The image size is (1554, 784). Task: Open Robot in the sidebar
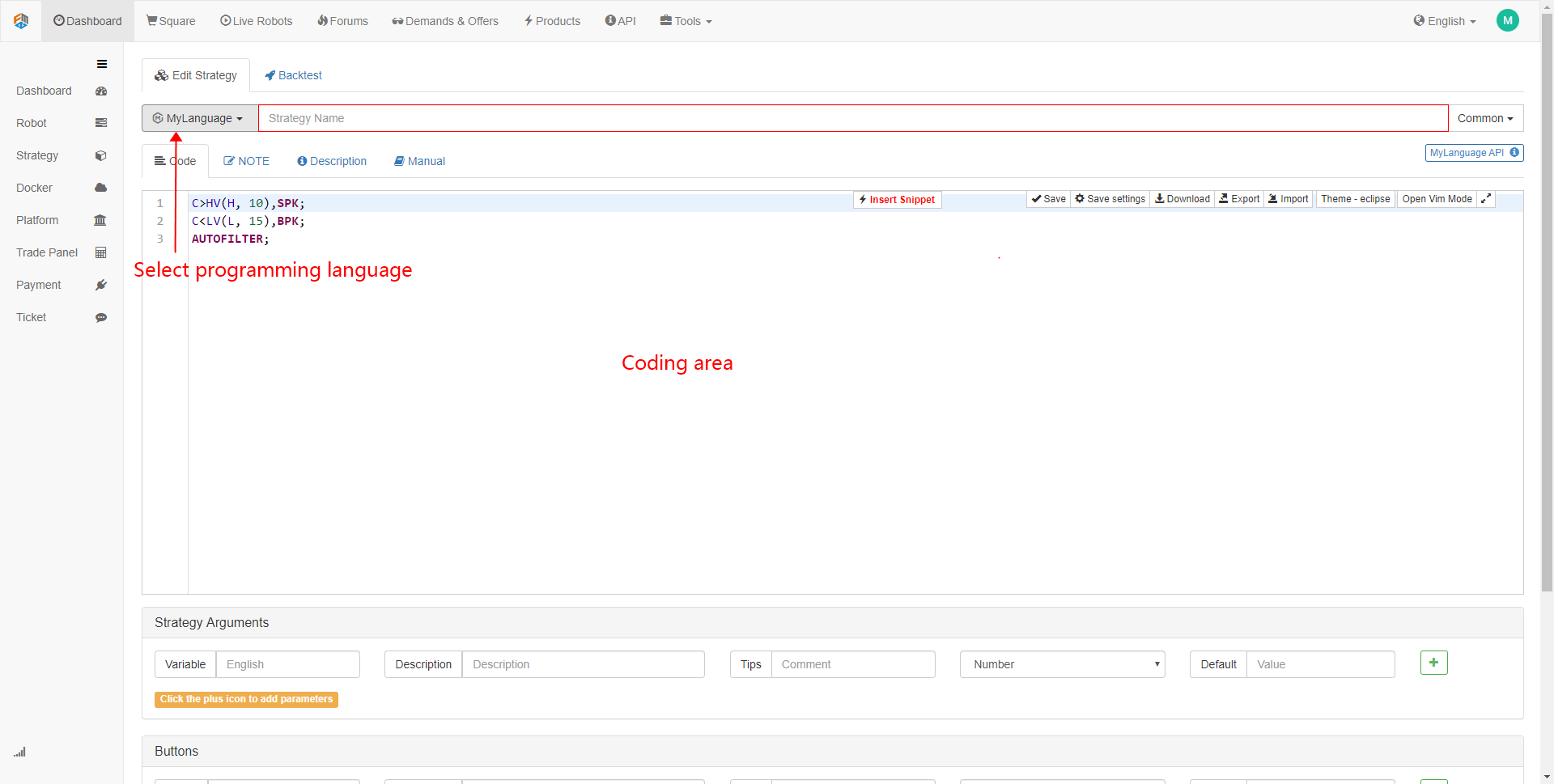click(32, 123)
